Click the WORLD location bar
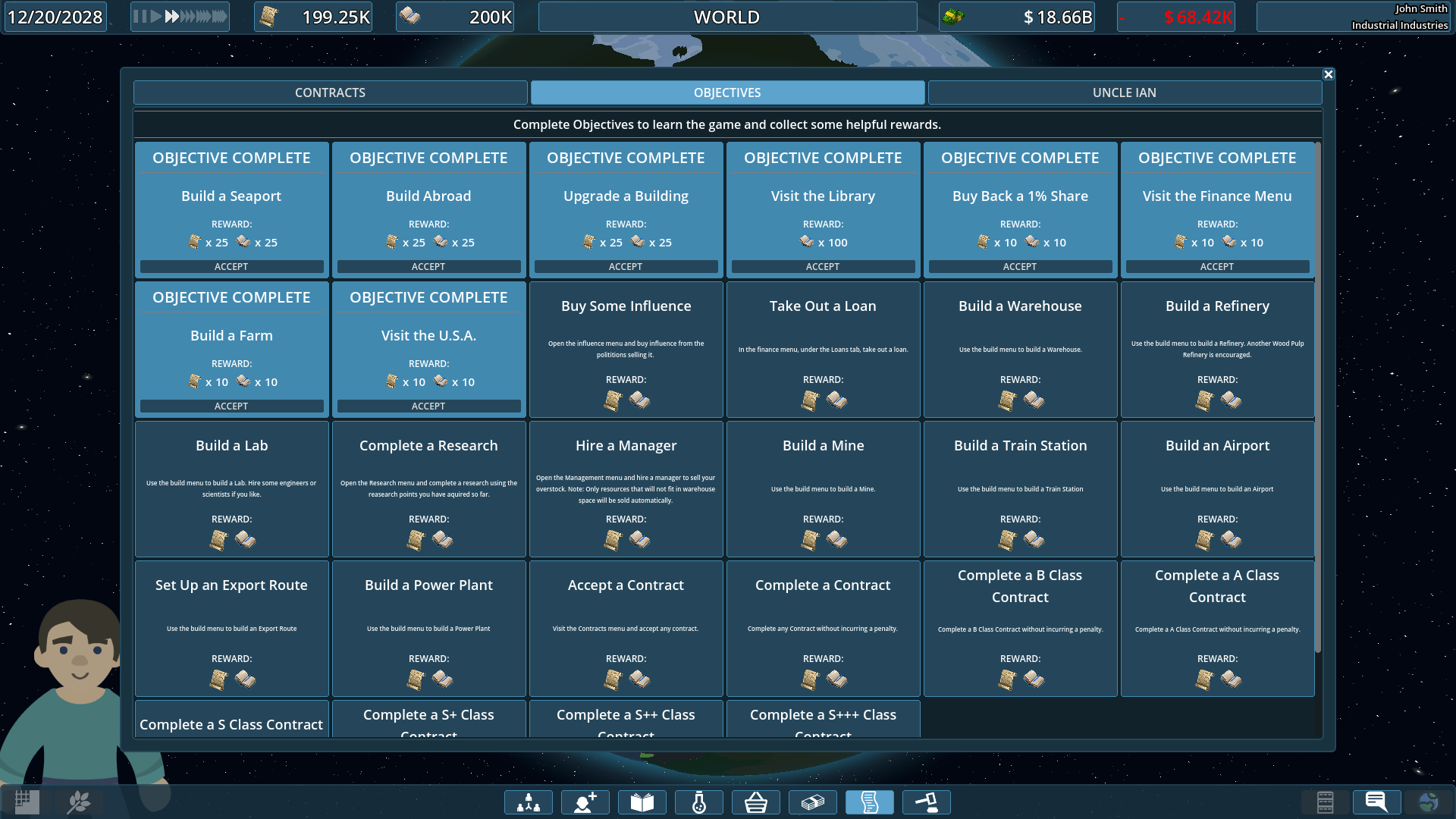The width and height of the screenshot is (1456, 819). click(x=727, y=17)
